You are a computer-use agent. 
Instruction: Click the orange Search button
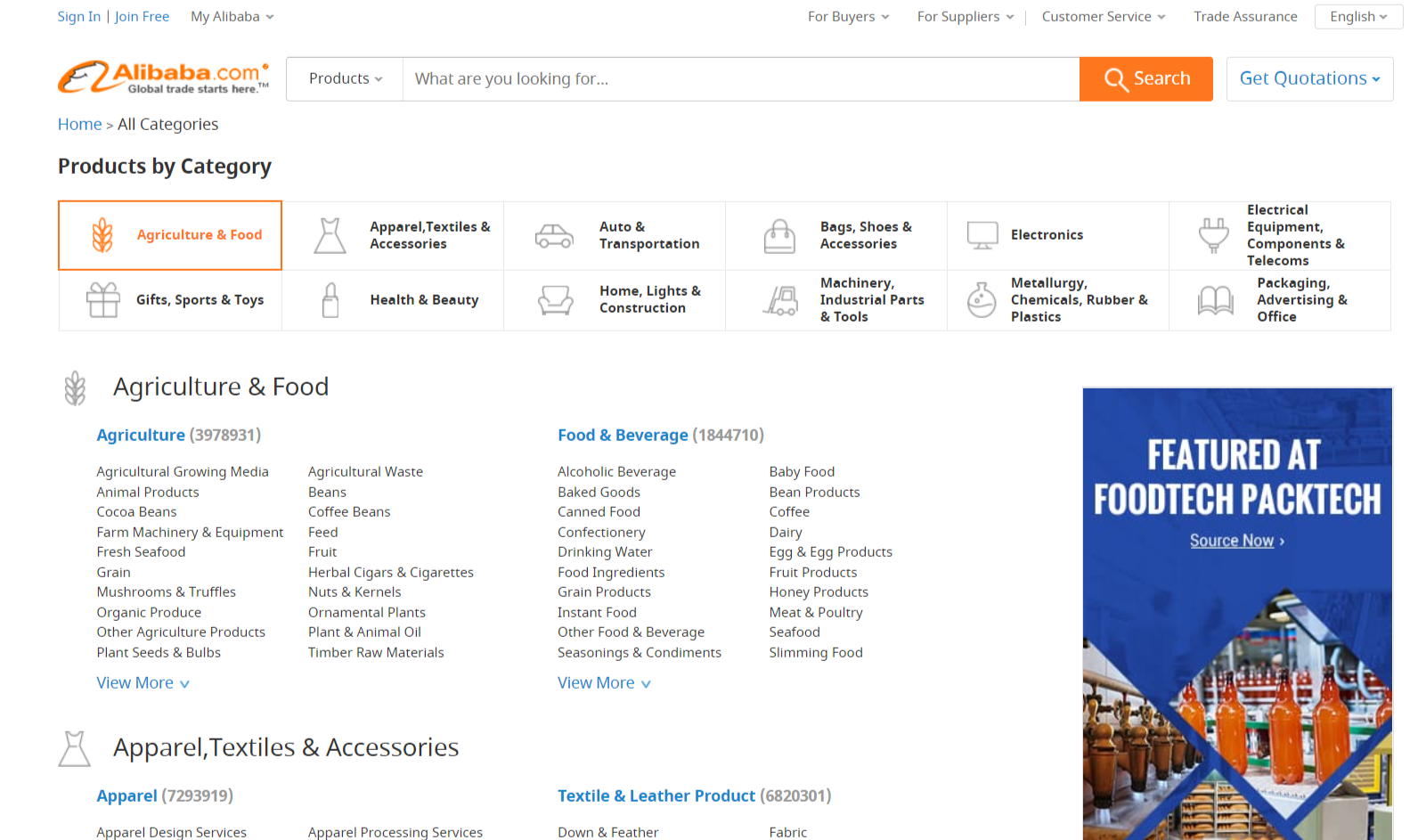click(x=1146, y=79)
